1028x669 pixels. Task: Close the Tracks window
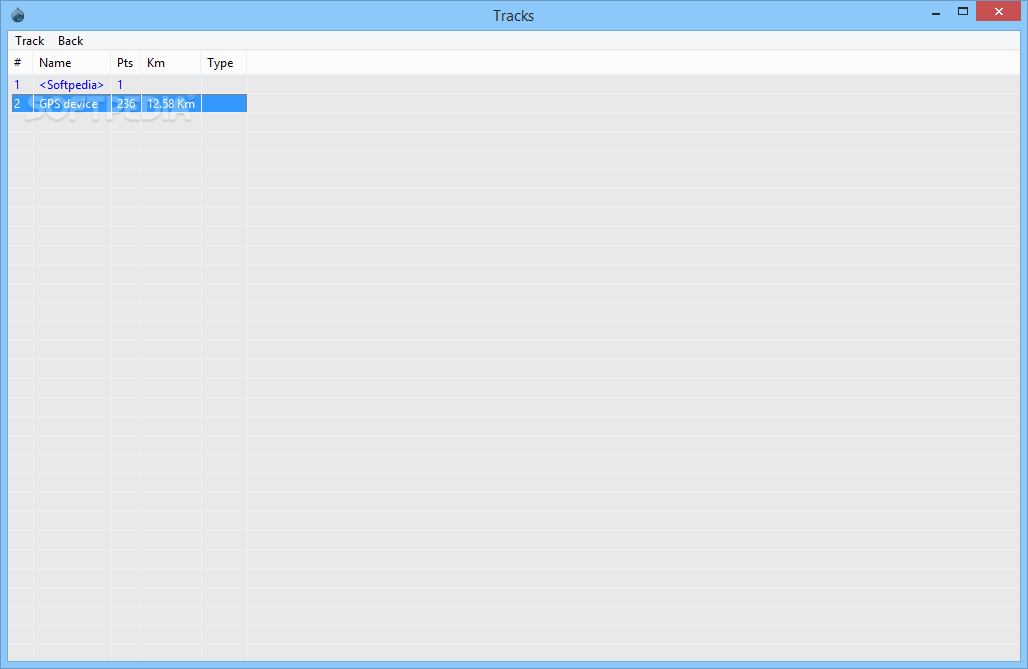[998, 11]
